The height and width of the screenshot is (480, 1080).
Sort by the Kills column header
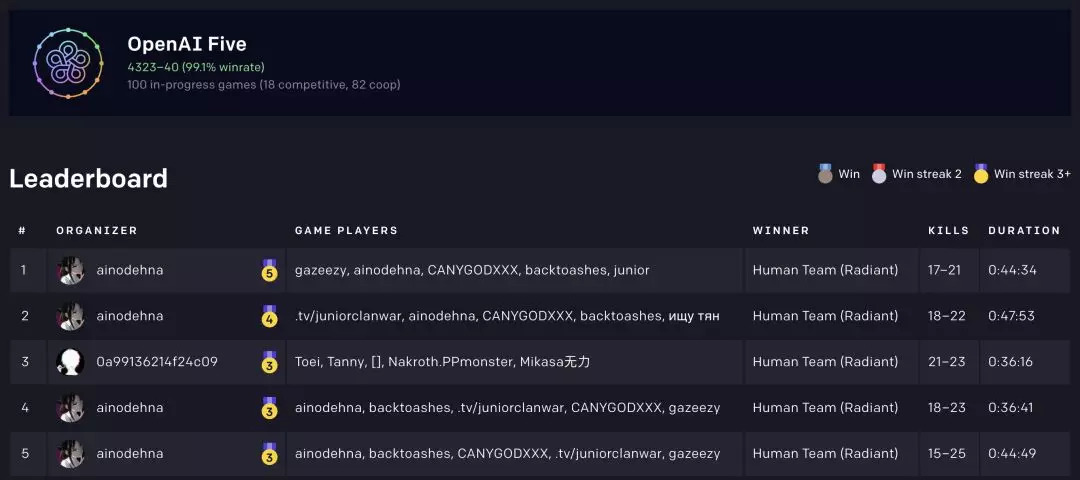pyautogui.click(x=948, y=230)
